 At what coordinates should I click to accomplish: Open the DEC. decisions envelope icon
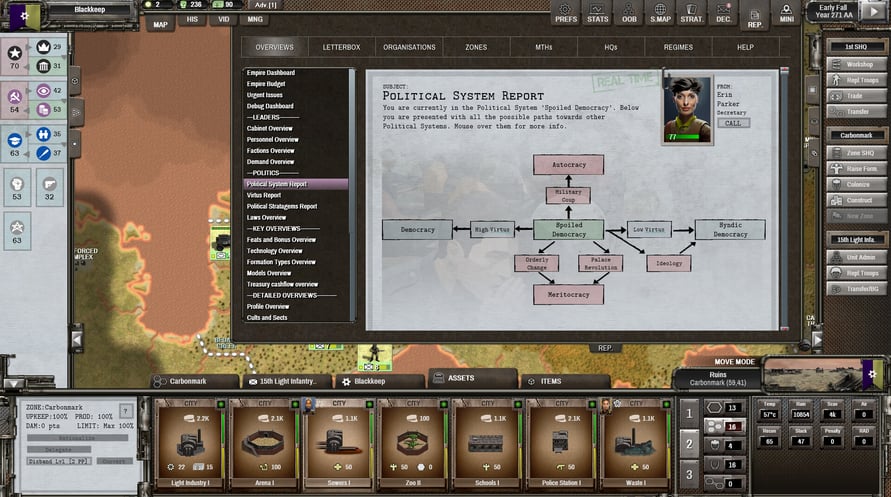tap(723, 13)
